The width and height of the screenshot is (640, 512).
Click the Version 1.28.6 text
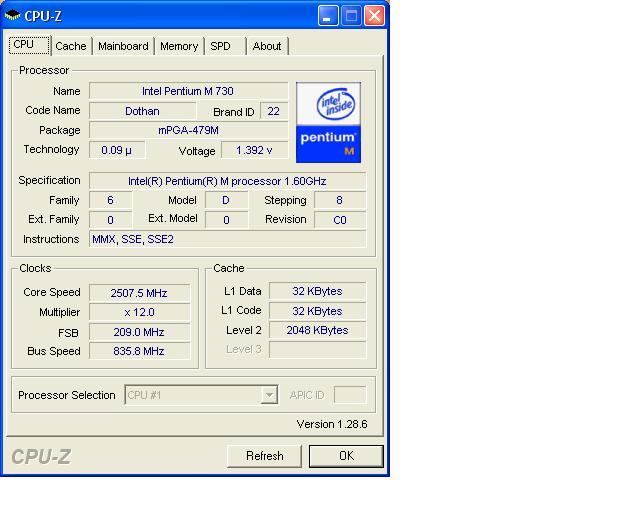click(332, 424)
